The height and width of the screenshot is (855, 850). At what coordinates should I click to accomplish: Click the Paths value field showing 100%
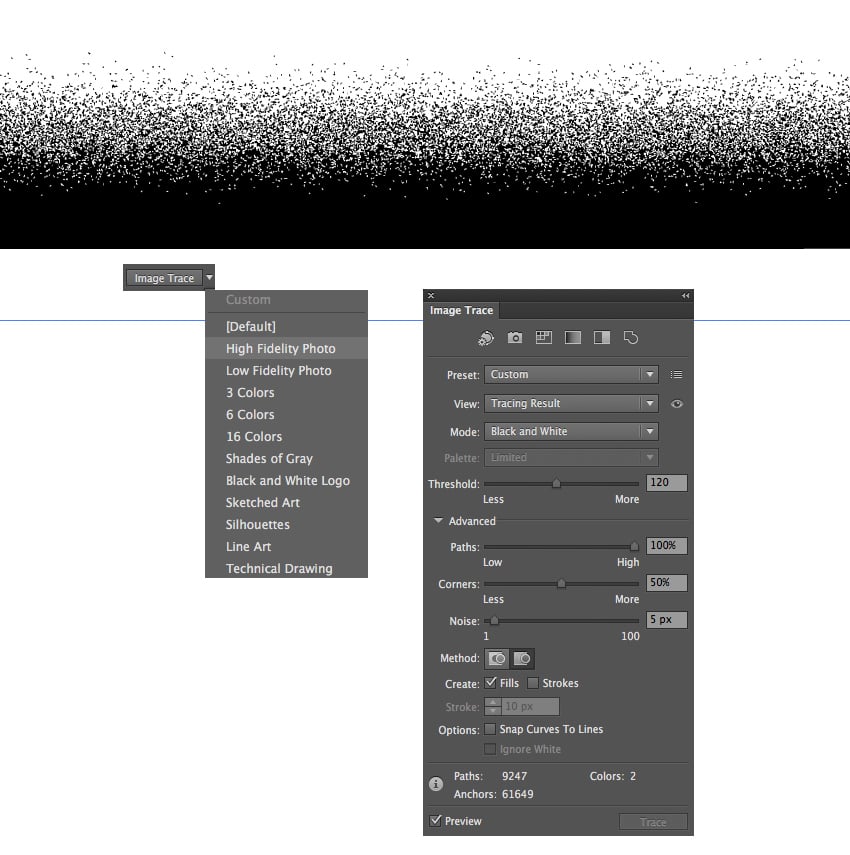(667, 545)
